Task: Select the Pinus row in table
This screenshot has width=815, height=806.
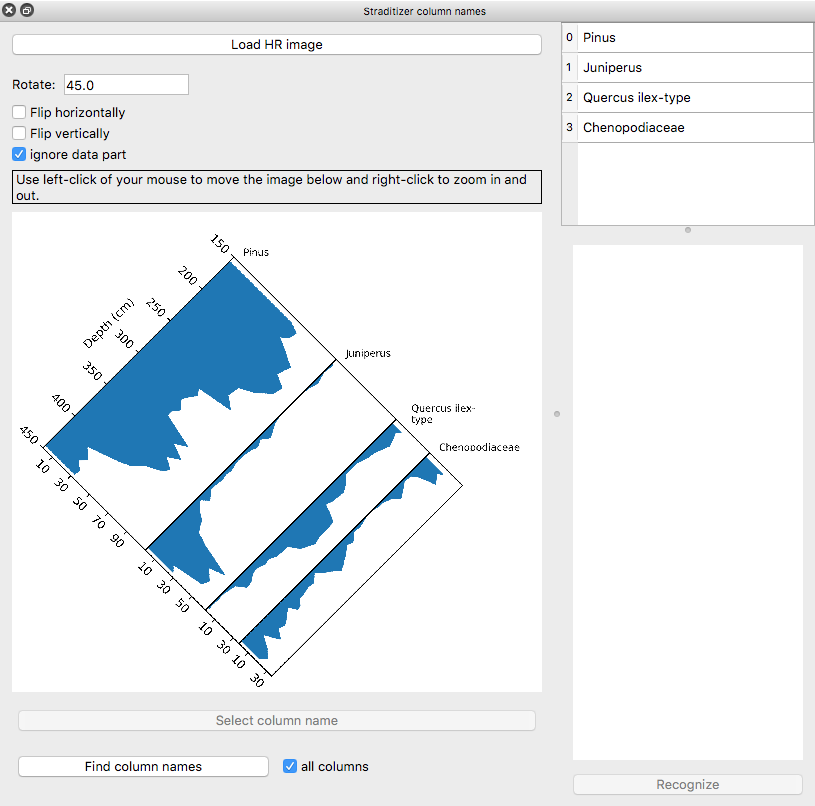Action: point(695,37)
